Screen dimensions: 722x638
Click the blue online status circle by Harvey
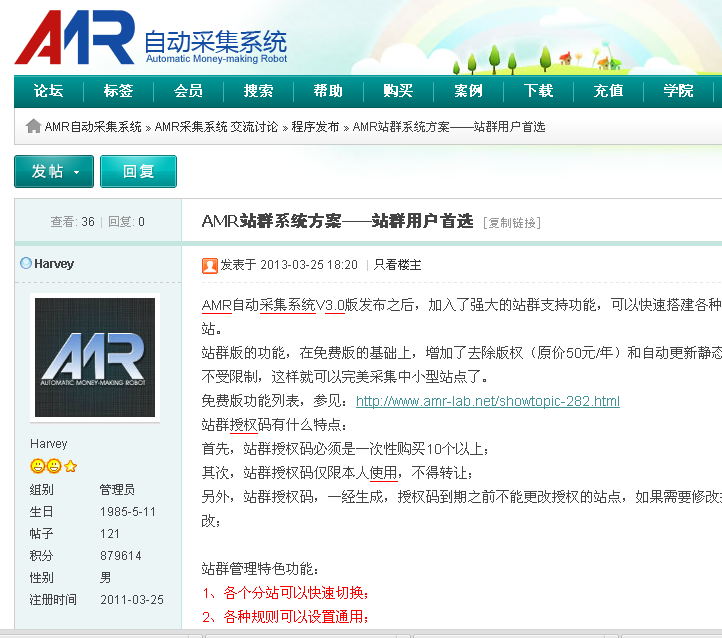click(26, 263)
